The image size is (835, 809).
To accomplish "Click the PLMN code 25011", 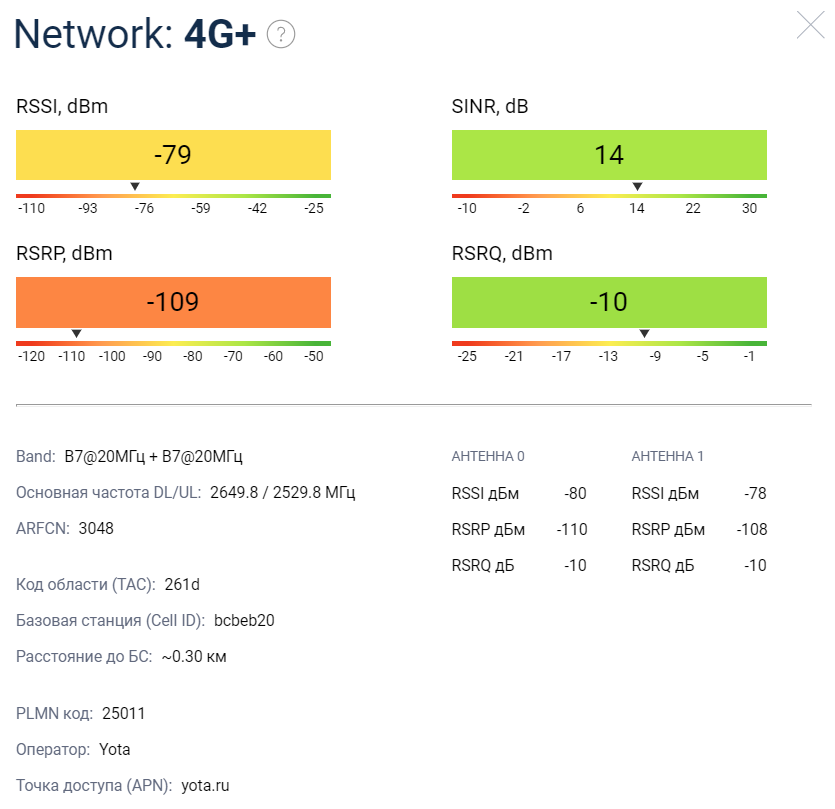I will [x=124, y=714].
